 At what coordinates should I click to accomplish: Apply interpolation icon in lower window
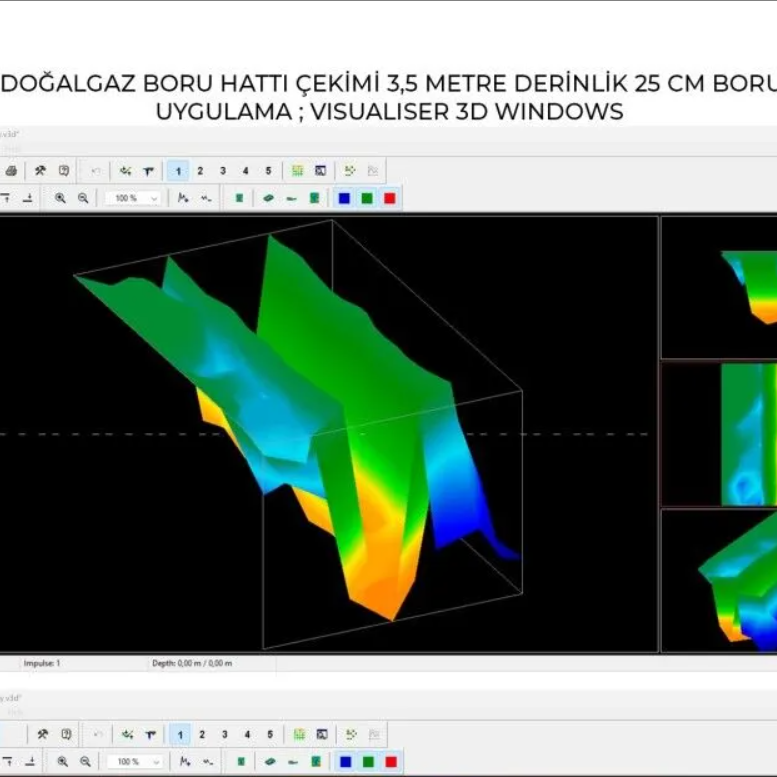pyautogui.click(x=127, y=734)
